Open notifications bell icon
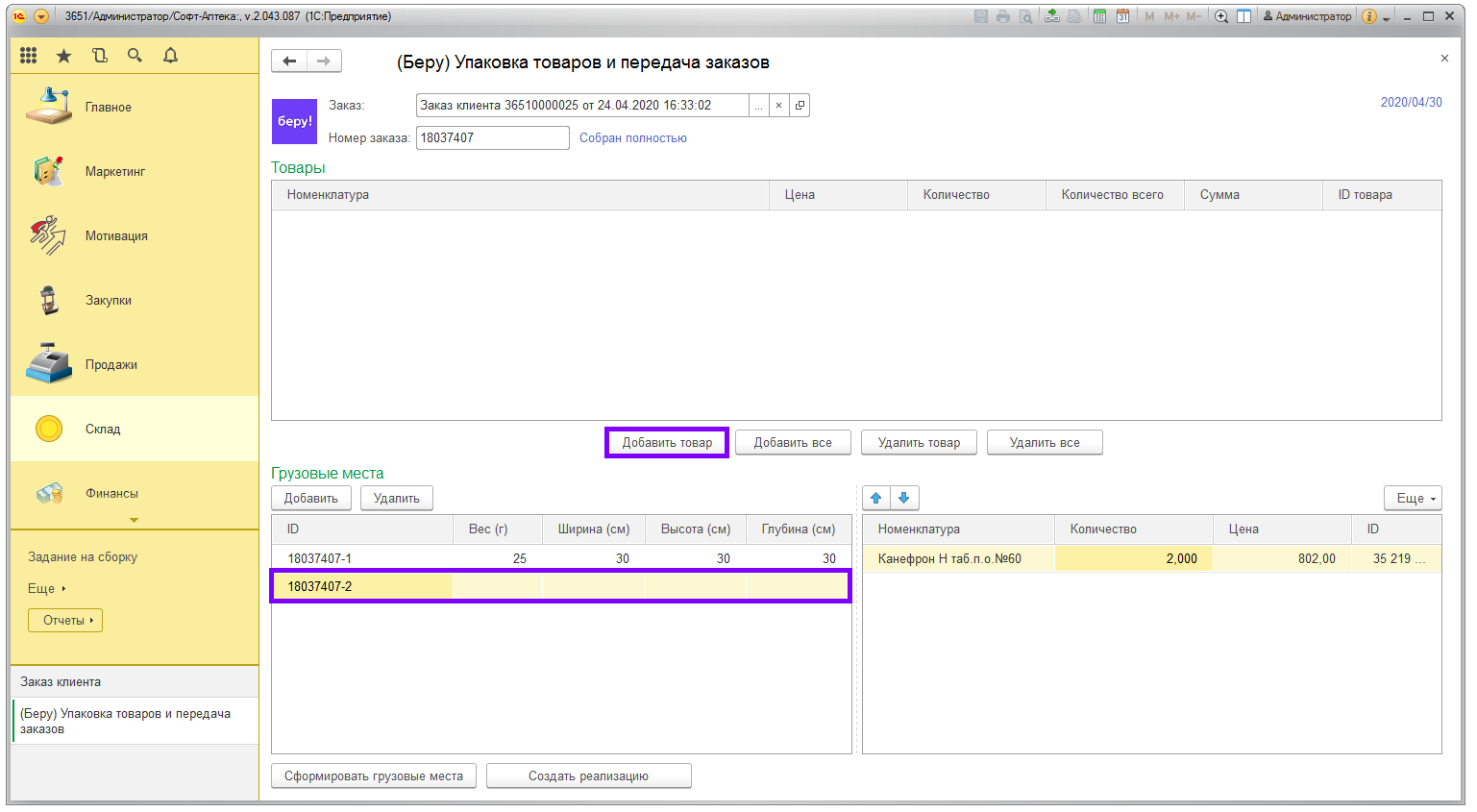Screen dimensions: 1477x812 (x=170, y=56)
